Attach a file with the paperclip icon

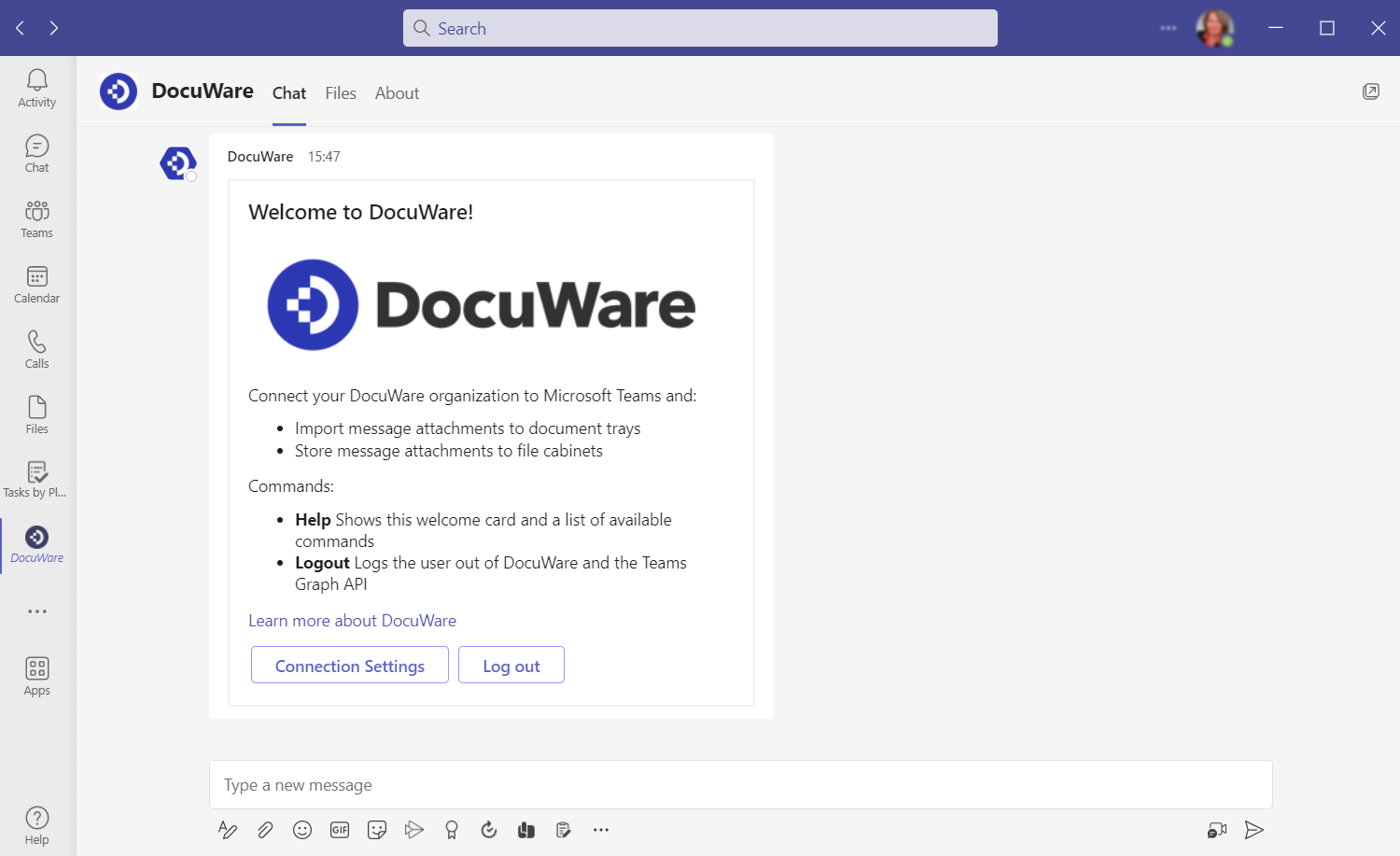265,830
